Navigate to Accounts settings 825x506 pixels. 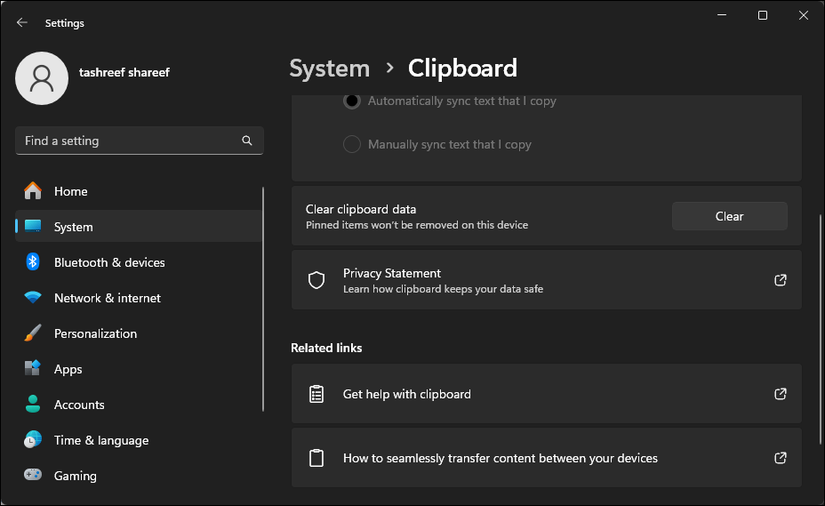pyautogui.click(x=79, y=405)
